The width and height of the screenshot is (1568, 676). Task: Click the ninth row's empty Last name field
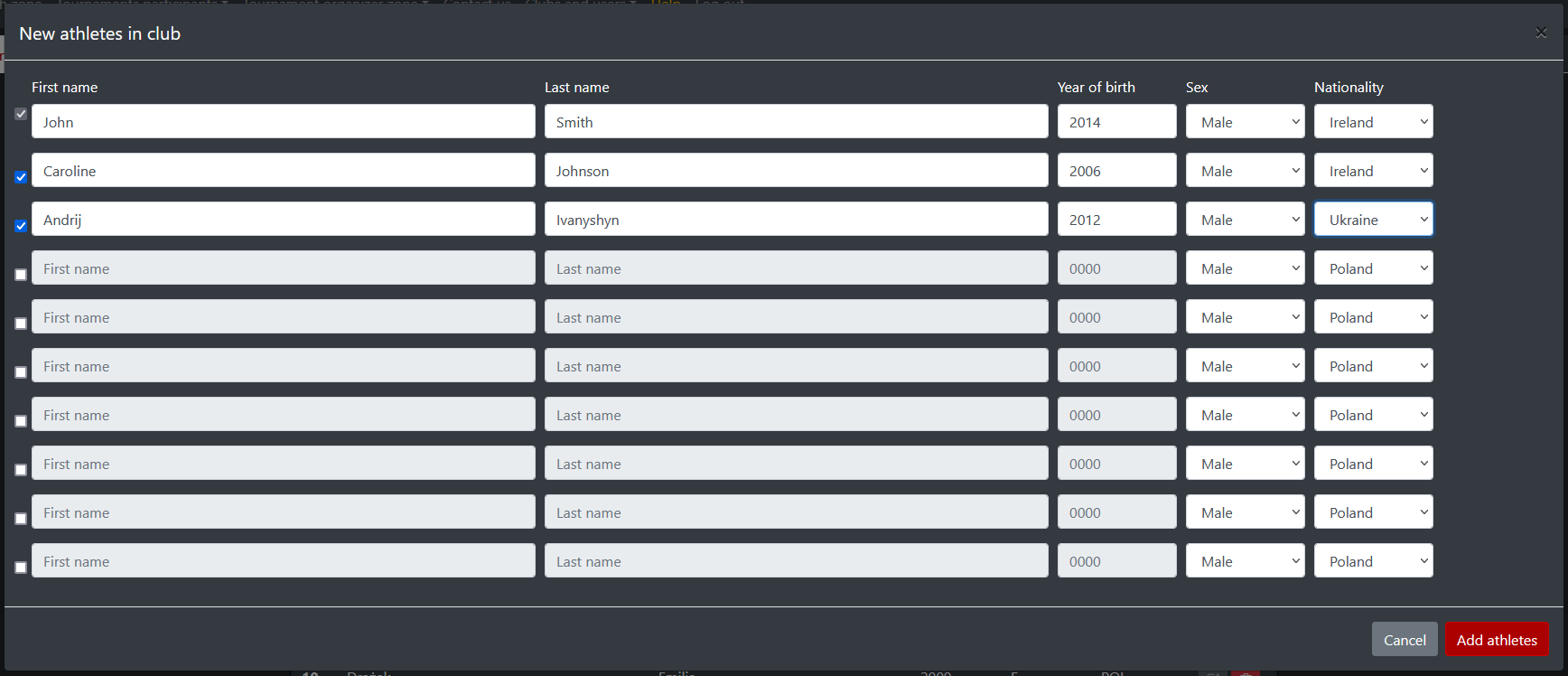point(797,512)
